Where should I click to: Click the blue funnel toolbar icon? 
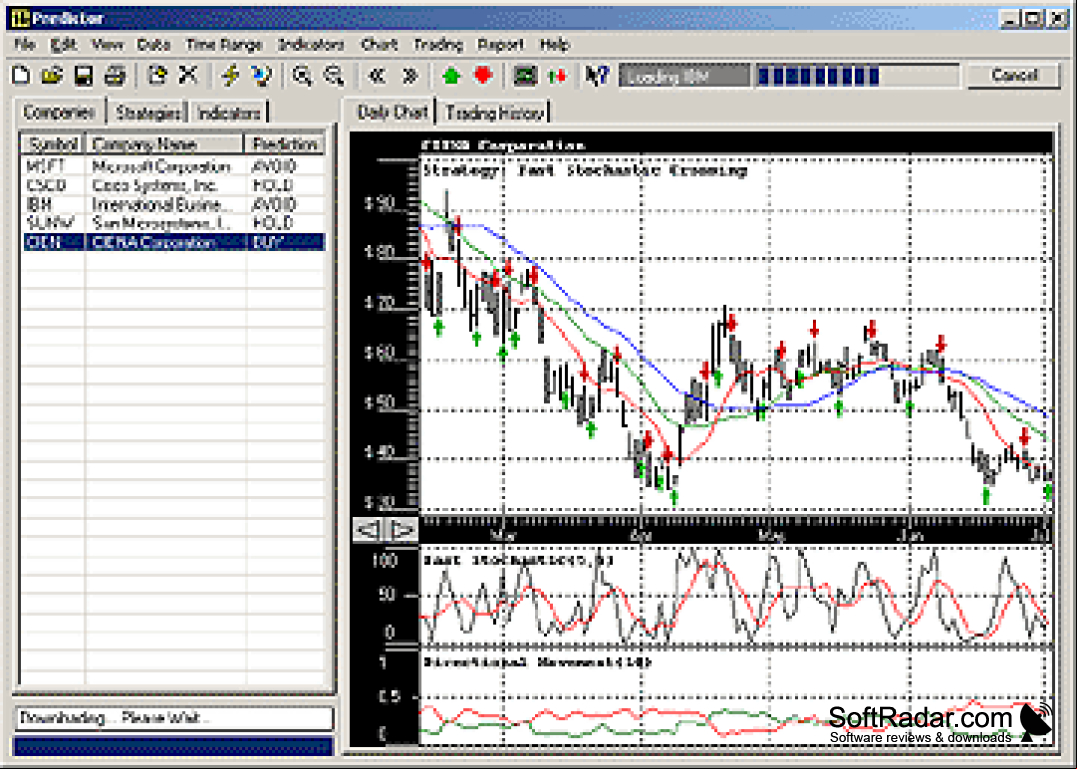262,75
